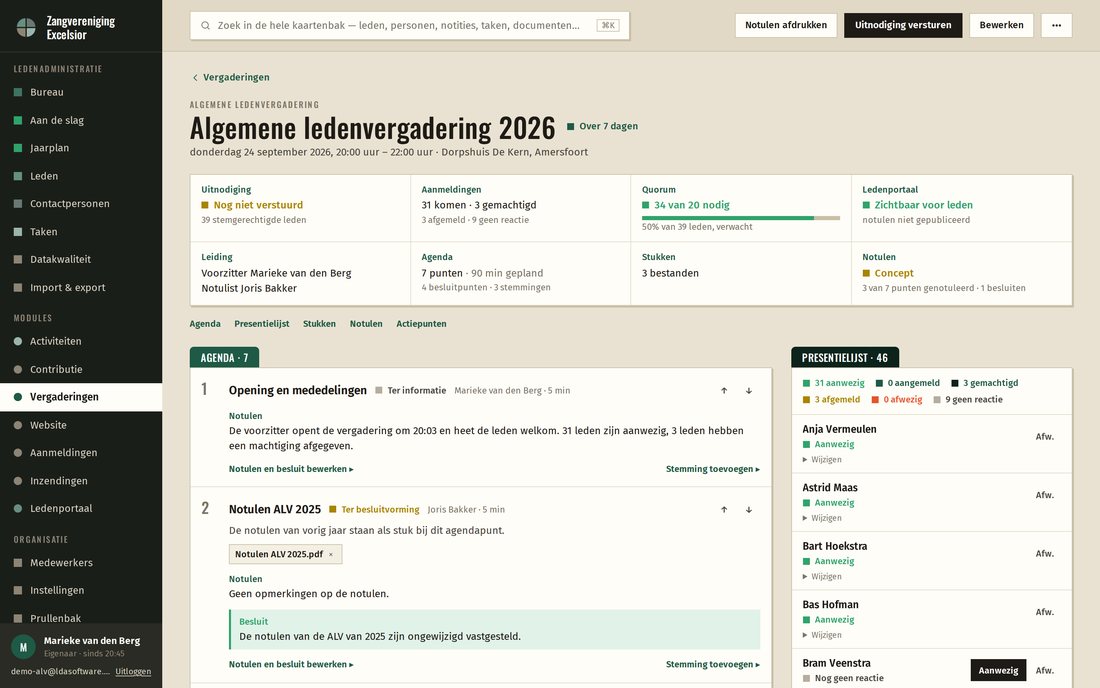Screen dimensions: 1100x688
Task: Jump to Notulen section tab
Action: (x=366, y=324)
